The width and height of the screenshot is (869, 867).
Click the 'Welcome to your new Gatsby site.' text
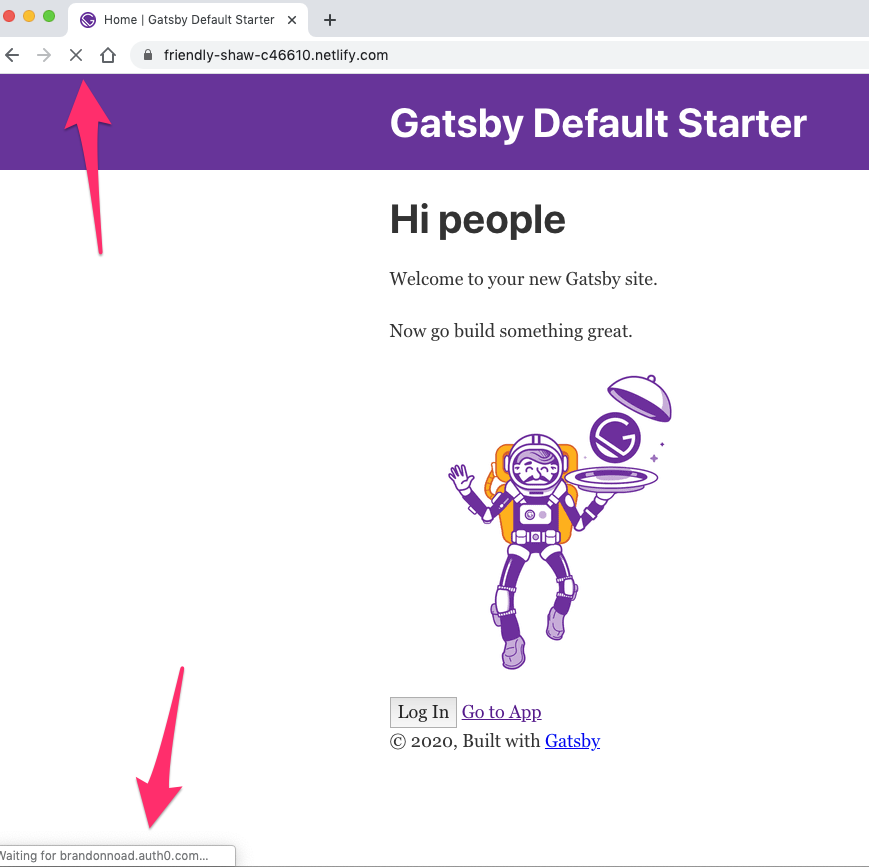523,279
